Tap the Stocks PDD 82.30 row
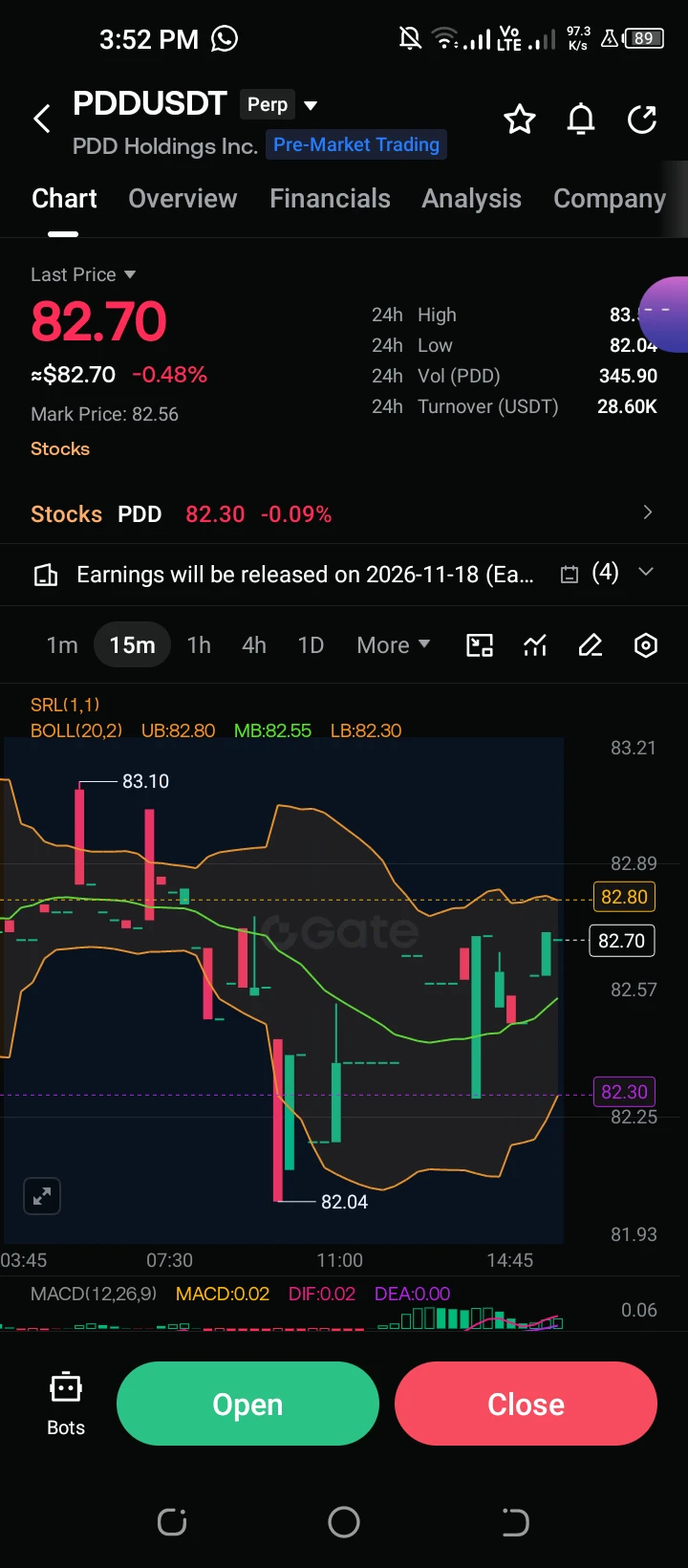The image size is (688, 1568). [344, 513]
